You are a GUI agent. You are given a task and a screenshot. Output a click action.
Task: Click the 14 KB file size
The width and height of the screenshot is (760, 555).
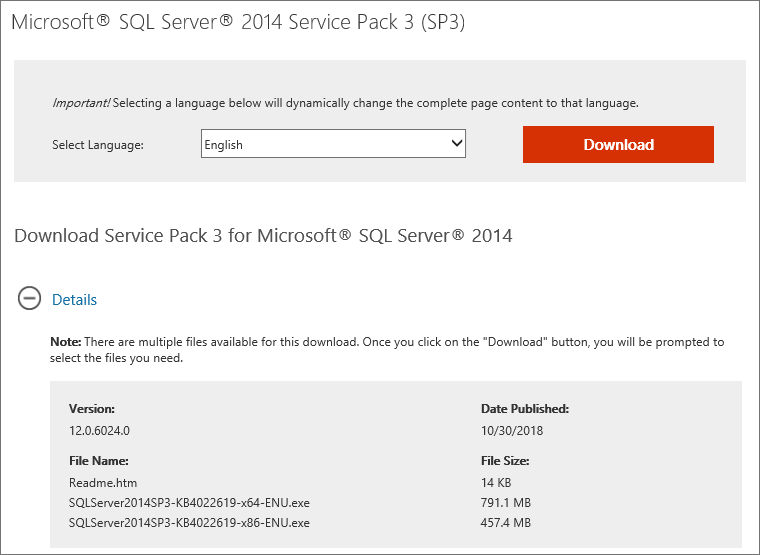(497, 482)
